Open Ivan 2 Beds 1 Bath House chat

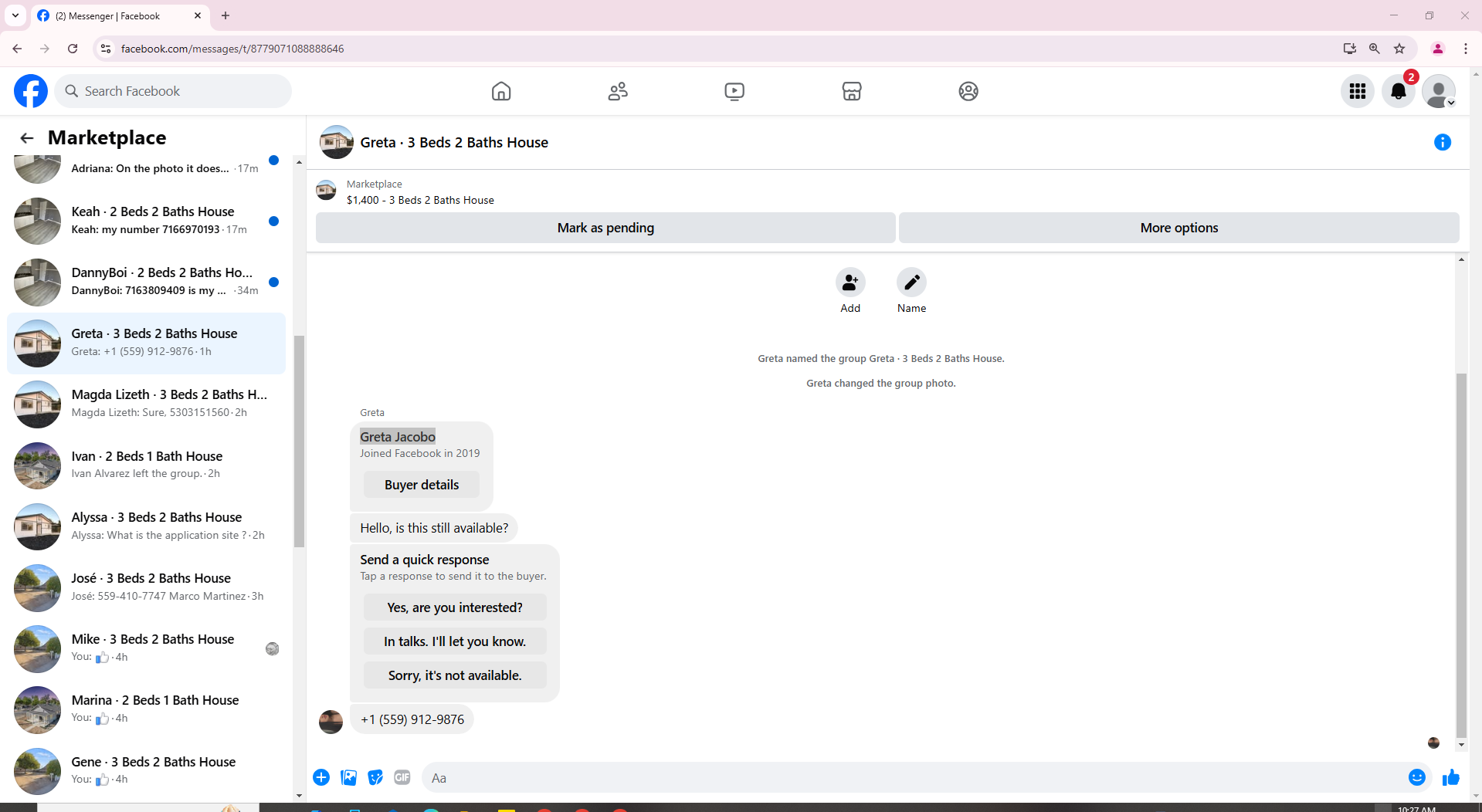pos(147,465)
